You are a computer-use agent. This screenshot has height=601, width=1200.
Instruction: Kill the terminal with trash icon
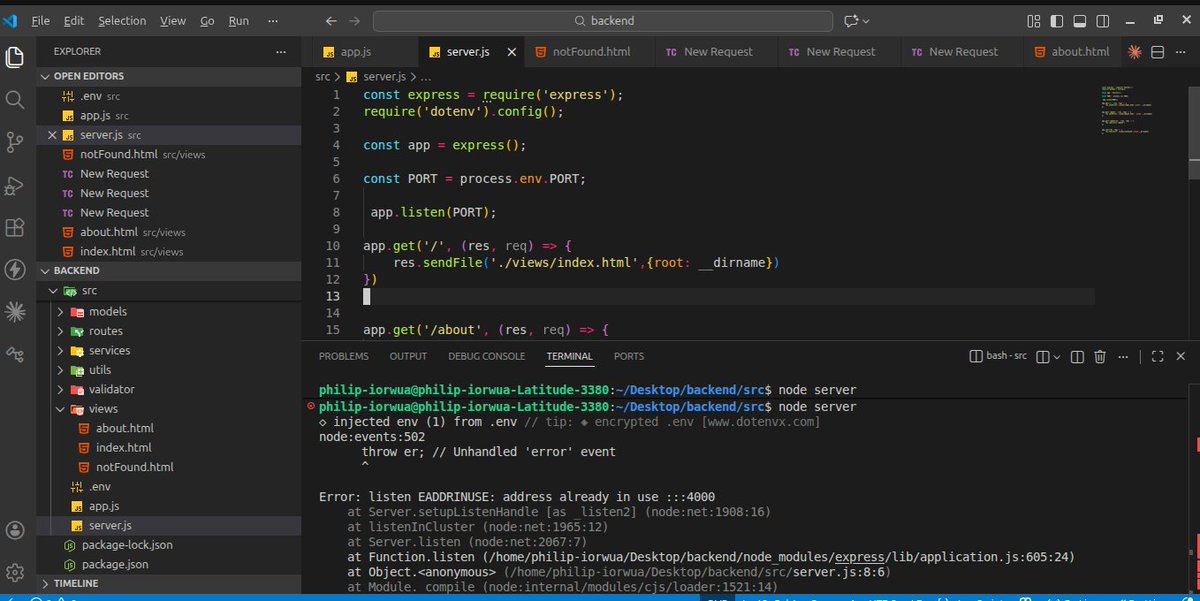coord(1100,356)
